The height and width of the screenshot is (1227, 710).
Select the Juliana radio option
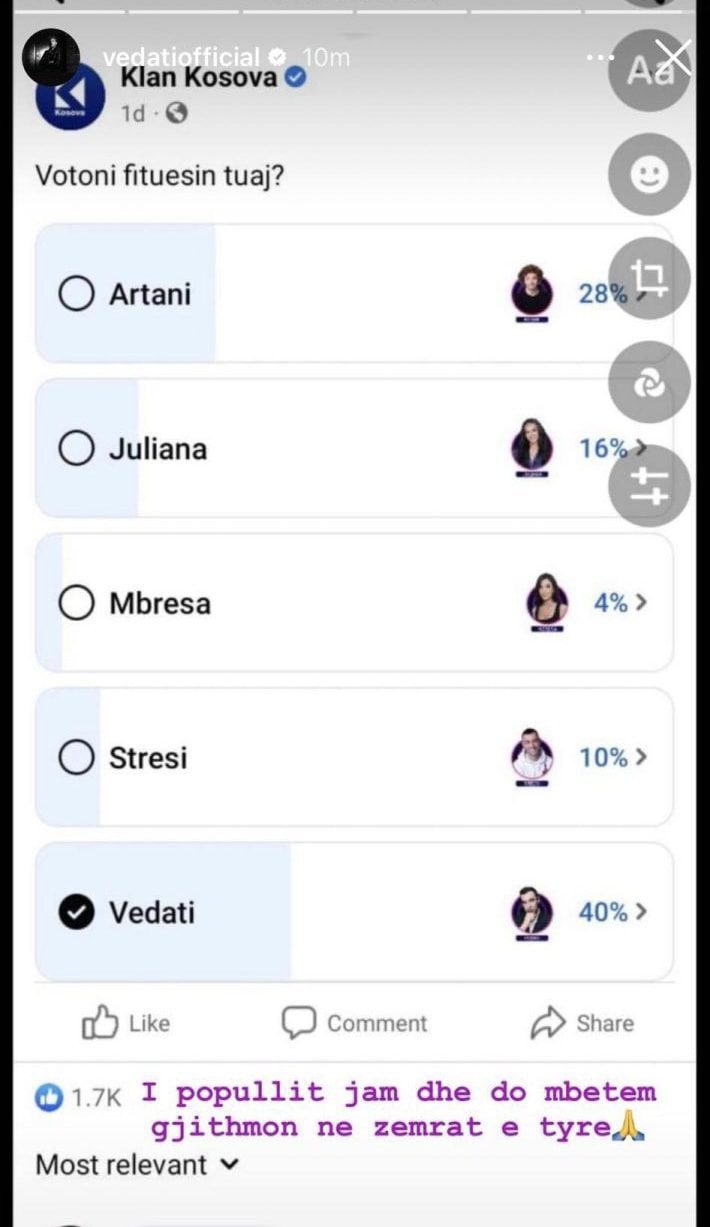[x=76, y=449]
